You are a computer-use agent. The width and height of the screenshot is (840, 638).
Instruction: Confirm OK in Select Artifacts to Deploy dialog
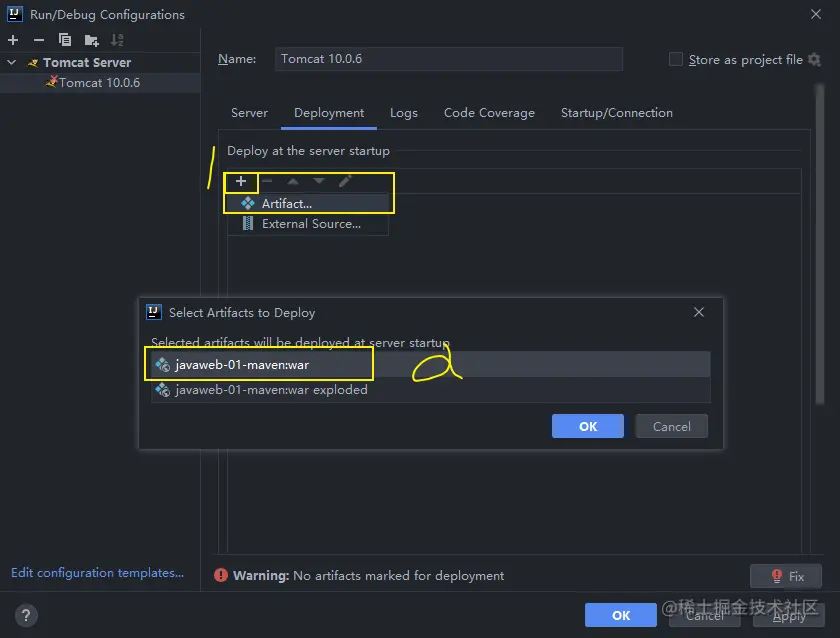588,426
